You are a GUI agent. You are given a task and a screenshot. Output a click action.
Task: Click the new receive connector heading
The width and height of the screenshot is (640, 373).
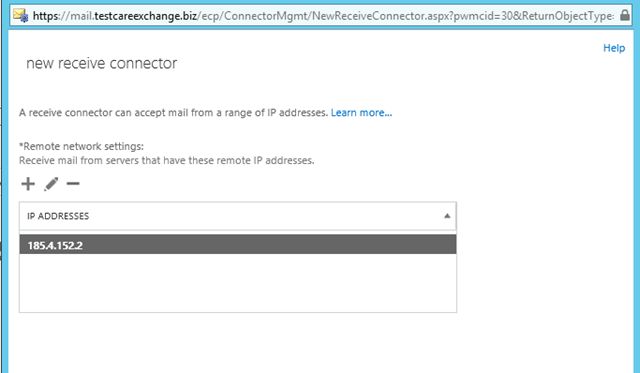102,63
